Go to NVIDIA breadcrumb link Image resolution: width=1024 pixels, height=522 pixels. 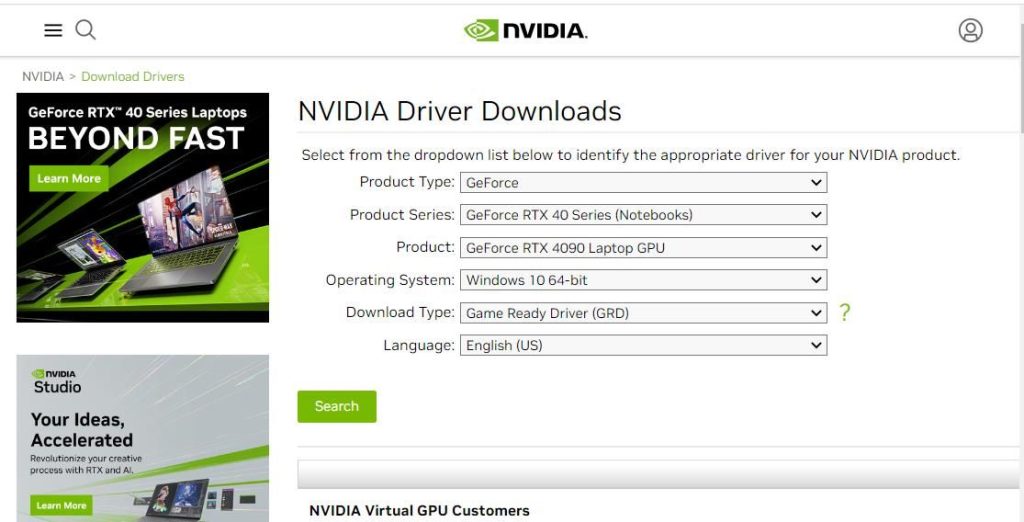click(43, 77)
